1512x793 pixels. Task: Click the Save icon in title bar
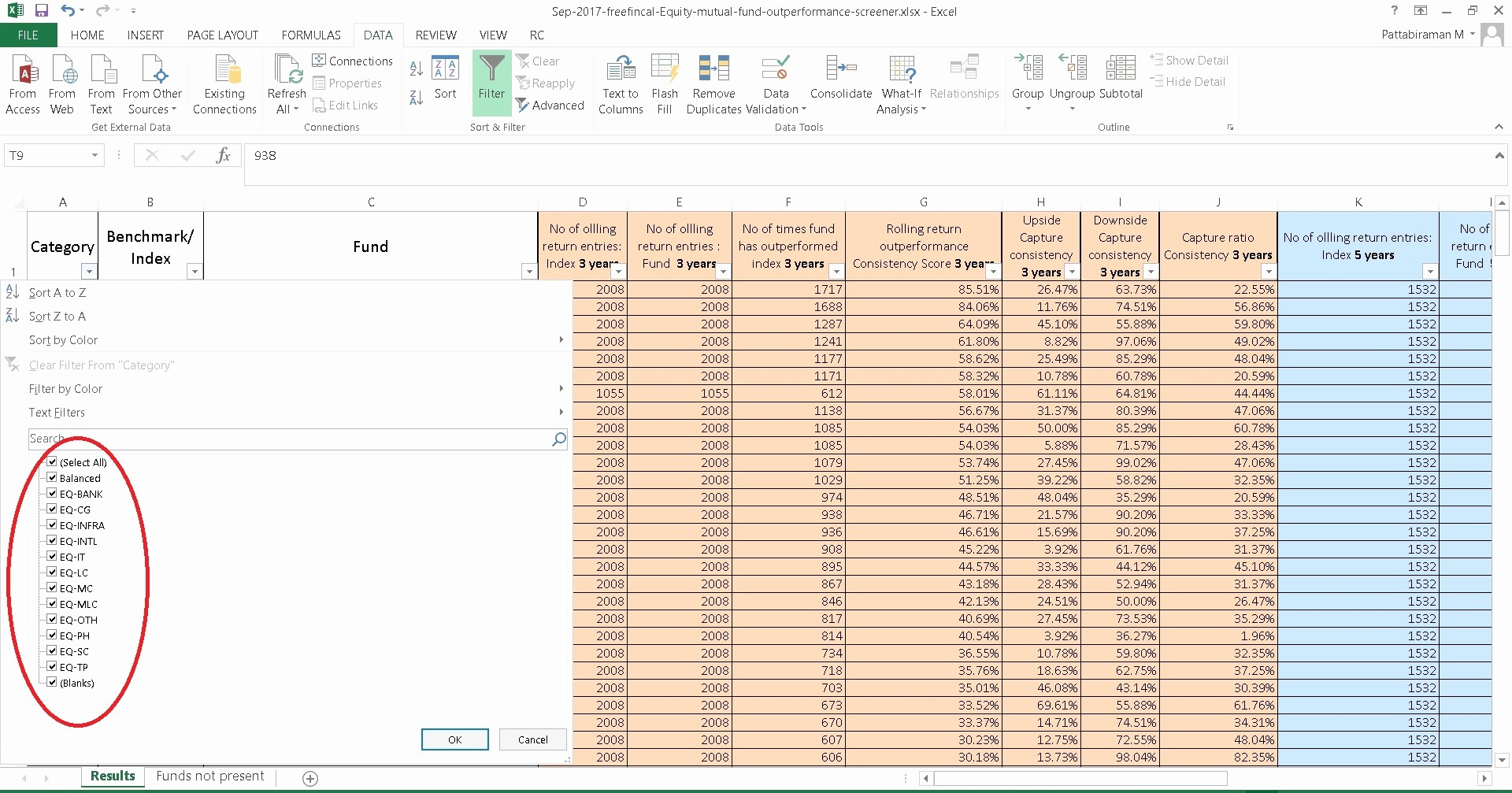point(42,11)
